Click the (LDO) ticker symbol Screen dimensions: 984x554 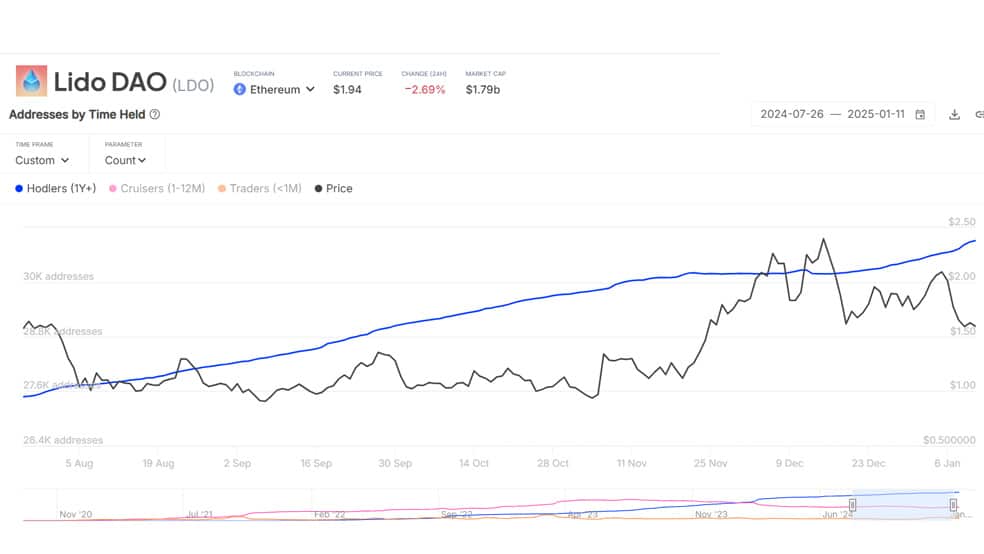pos(193,85)
